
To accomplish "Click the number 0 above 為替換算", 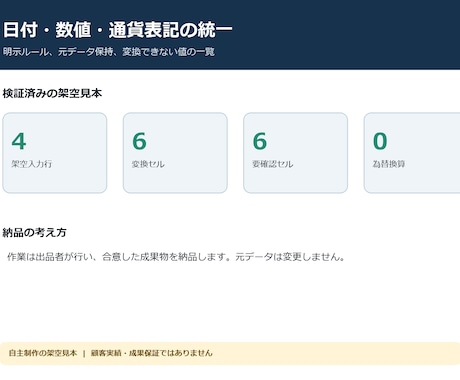I will click(x=380, y=141).
